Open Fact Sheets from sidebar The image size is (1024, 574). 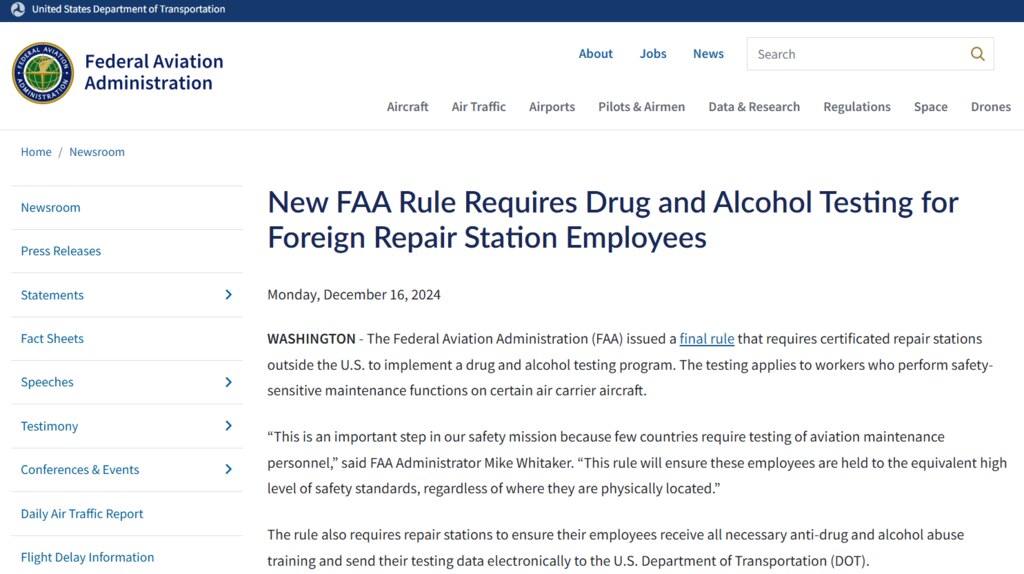tap(52, 338)
